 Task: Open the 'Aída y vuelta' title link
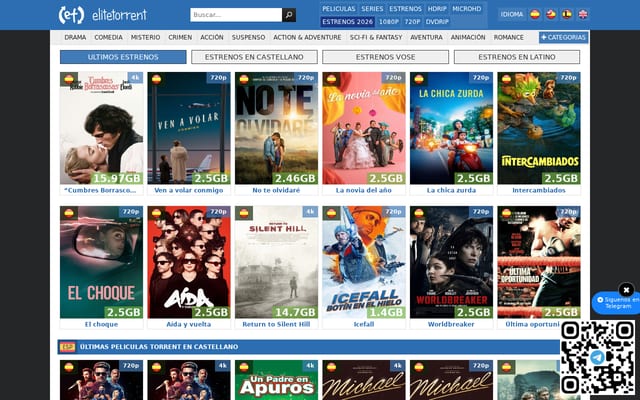coord(189,324)
